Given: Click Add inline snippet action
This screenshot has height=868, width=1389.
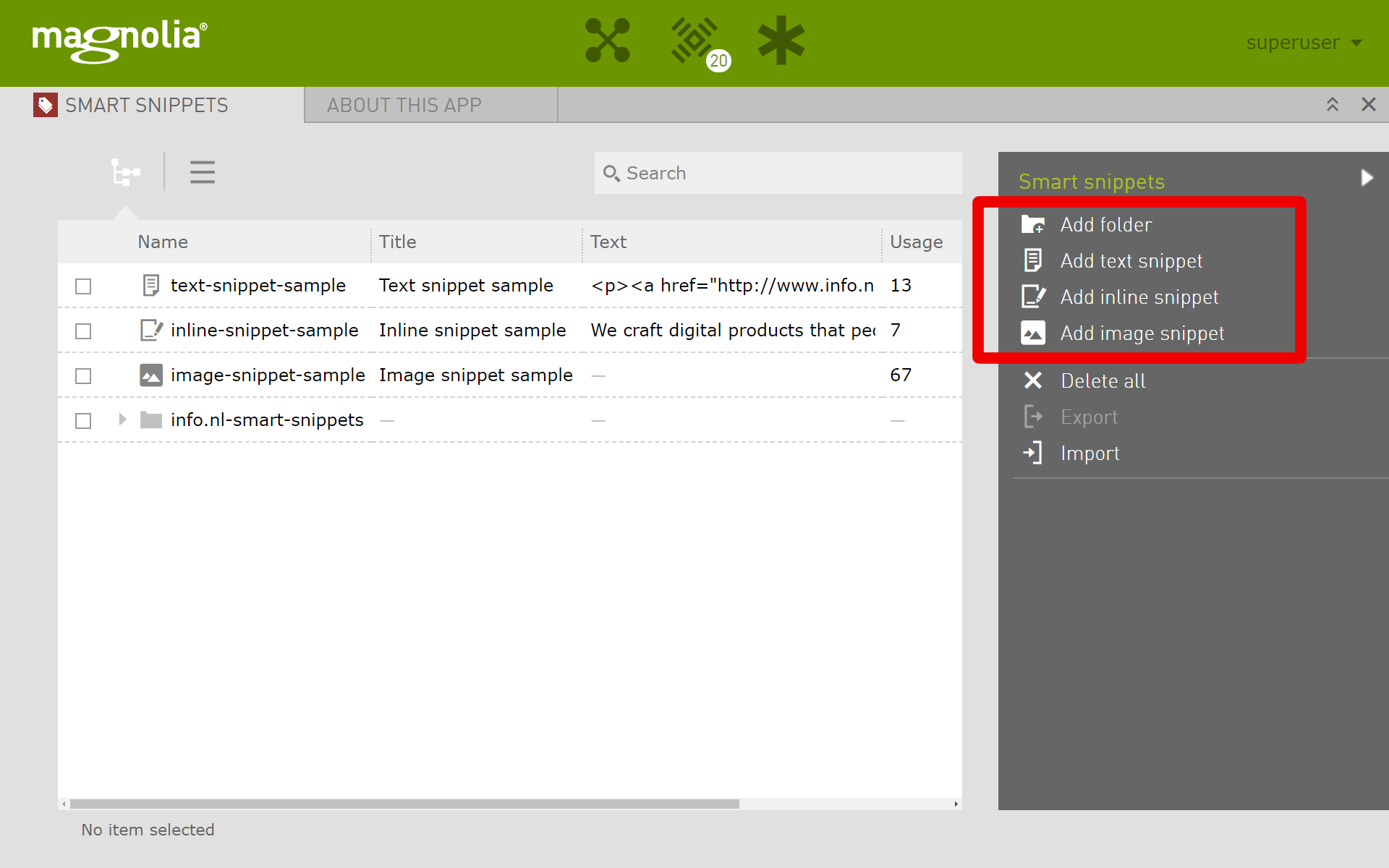Looking at the screenshot, I should click(1139, 297).
